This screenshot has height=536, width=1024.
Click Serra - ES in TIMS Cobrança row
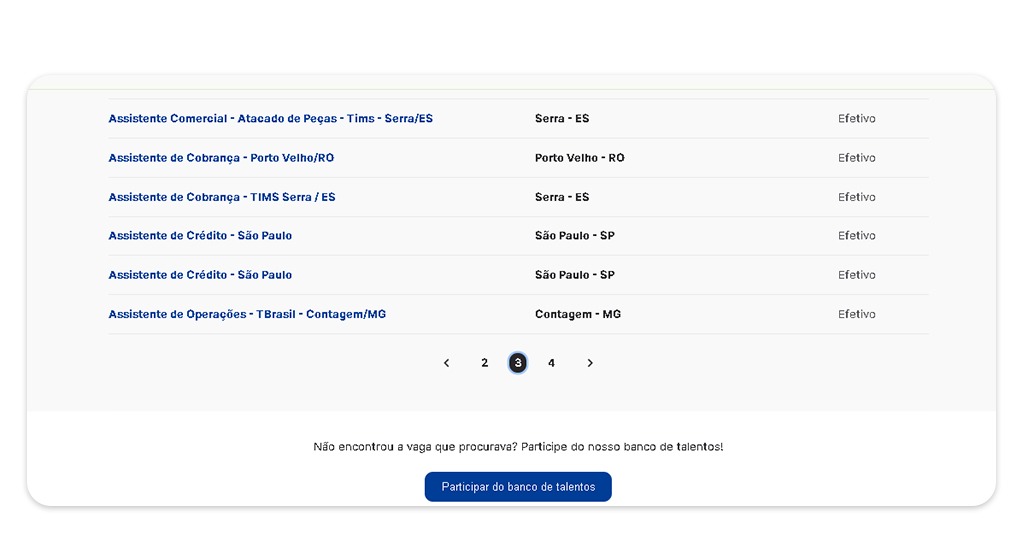[562, 197]
